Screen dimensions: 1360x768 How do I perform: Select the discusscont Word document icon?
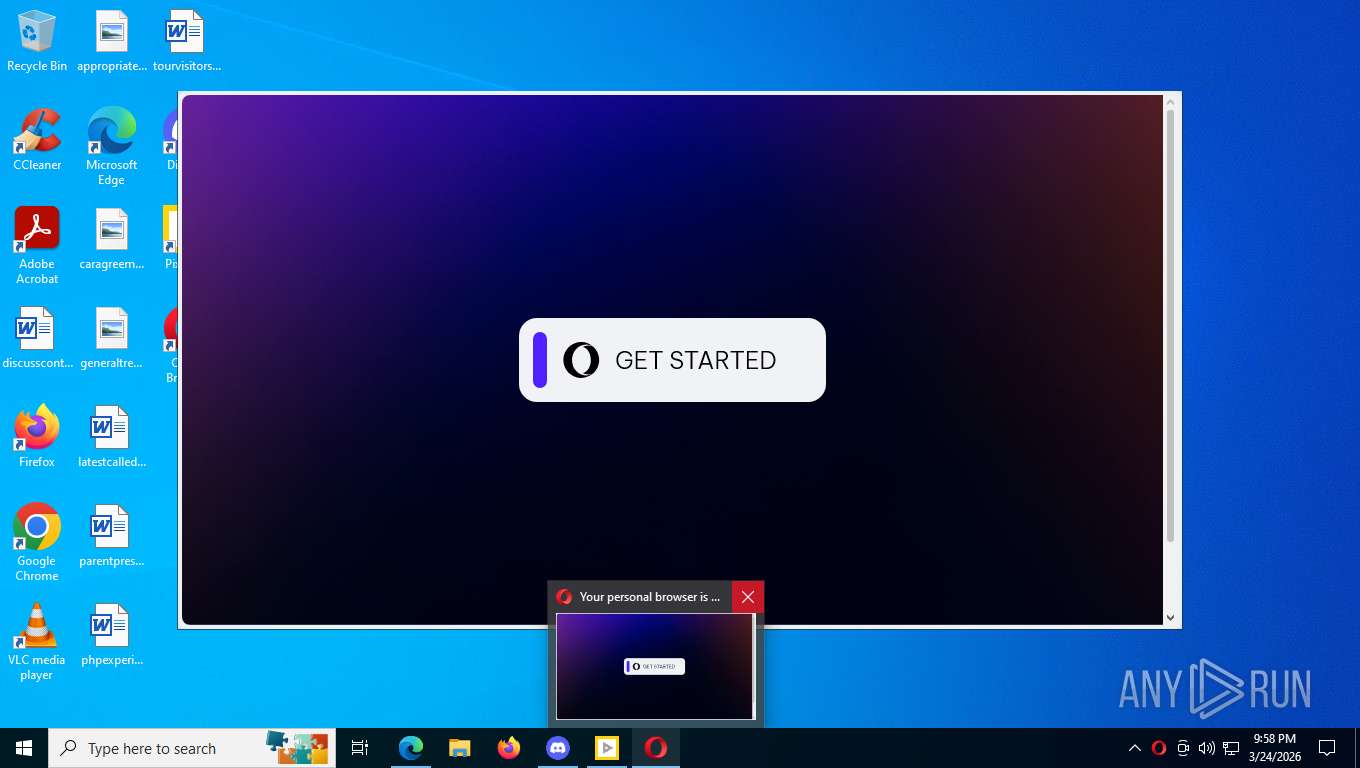pos(37,338)
